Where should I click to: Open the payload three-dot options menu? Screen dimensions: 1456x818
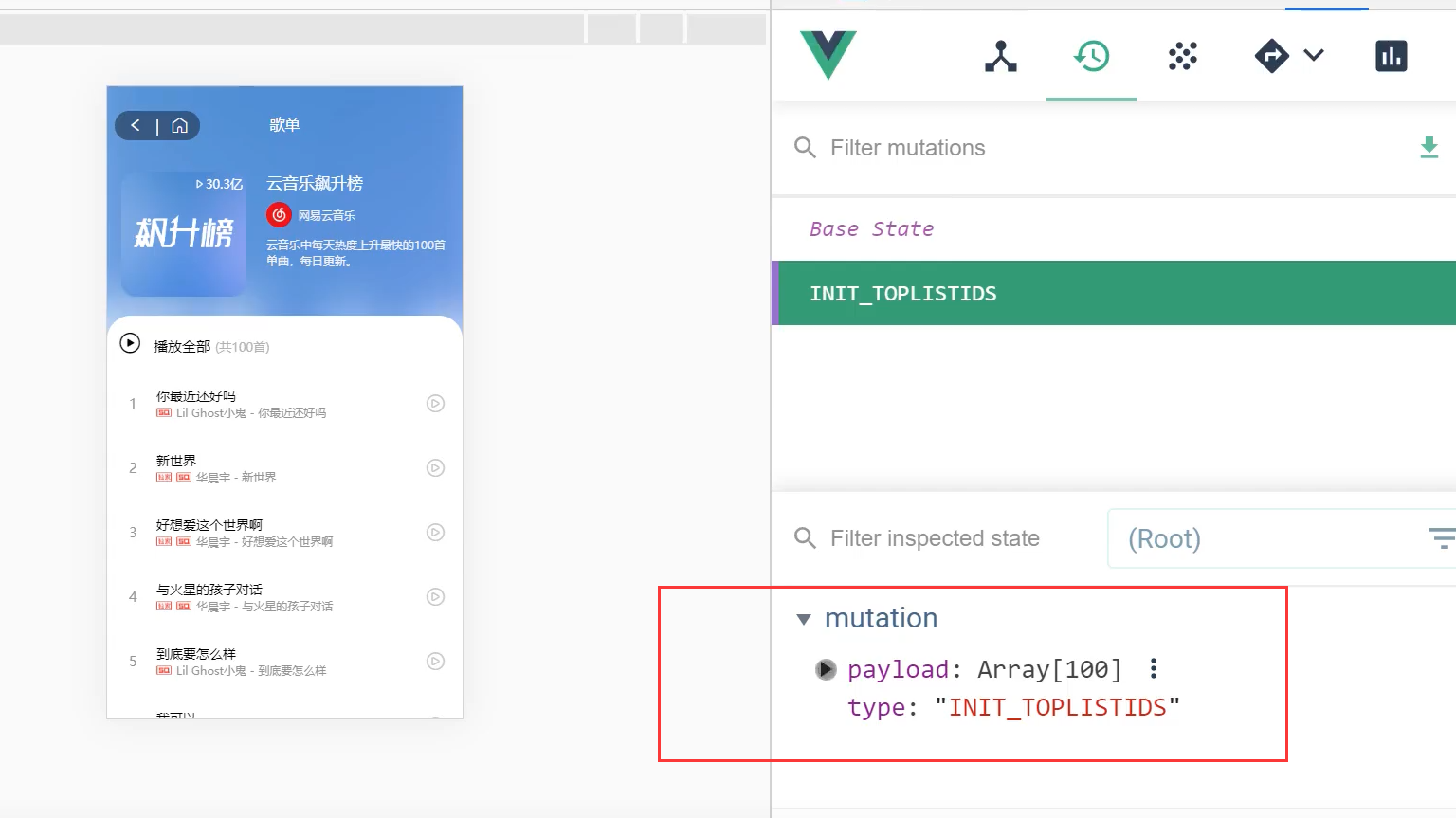(x=1153, y=668)
